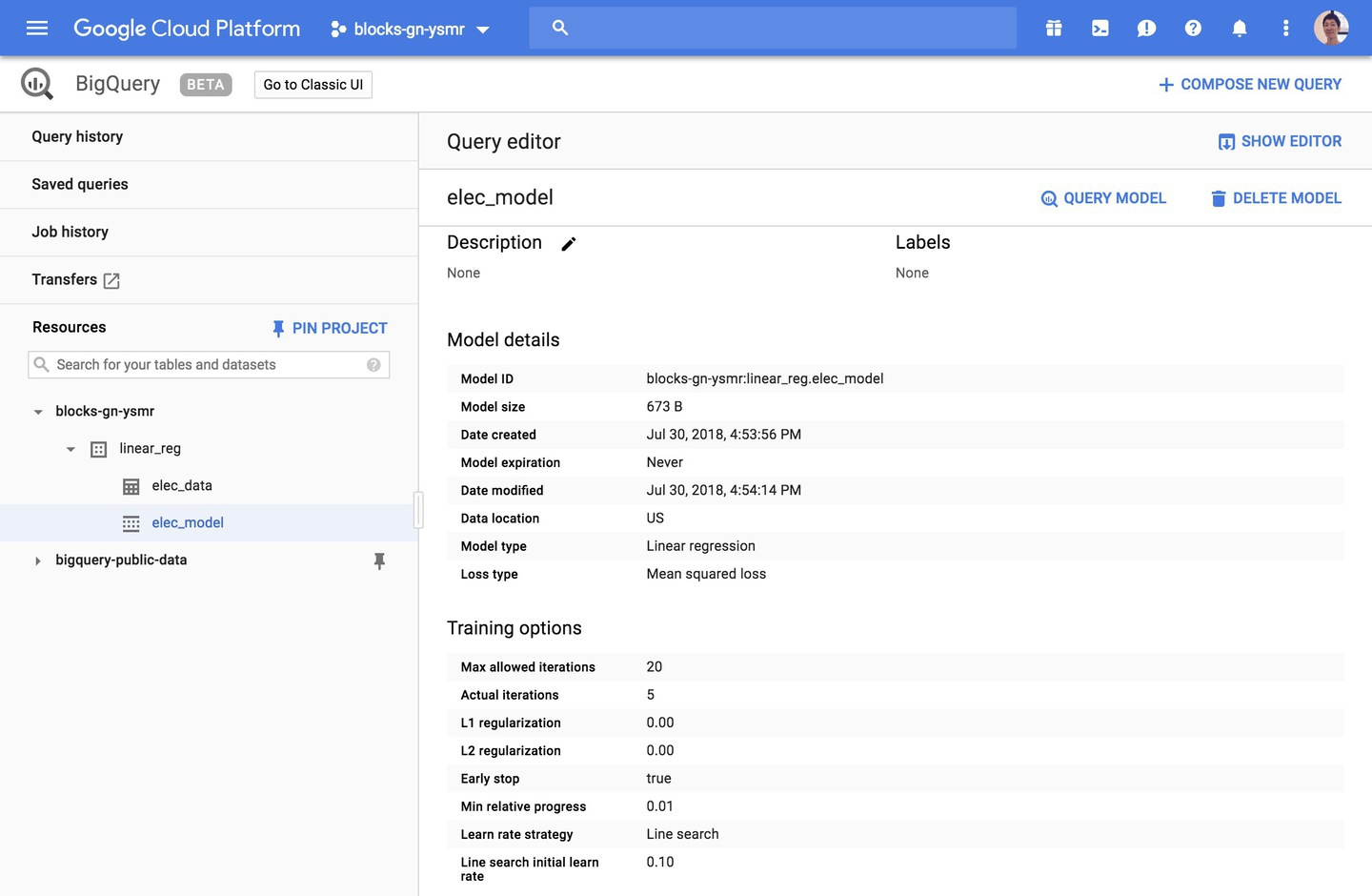Activate Cloud Shell terminal icon
The width and height of the screenshot is (1372, 896).
tap(1100, 29)
